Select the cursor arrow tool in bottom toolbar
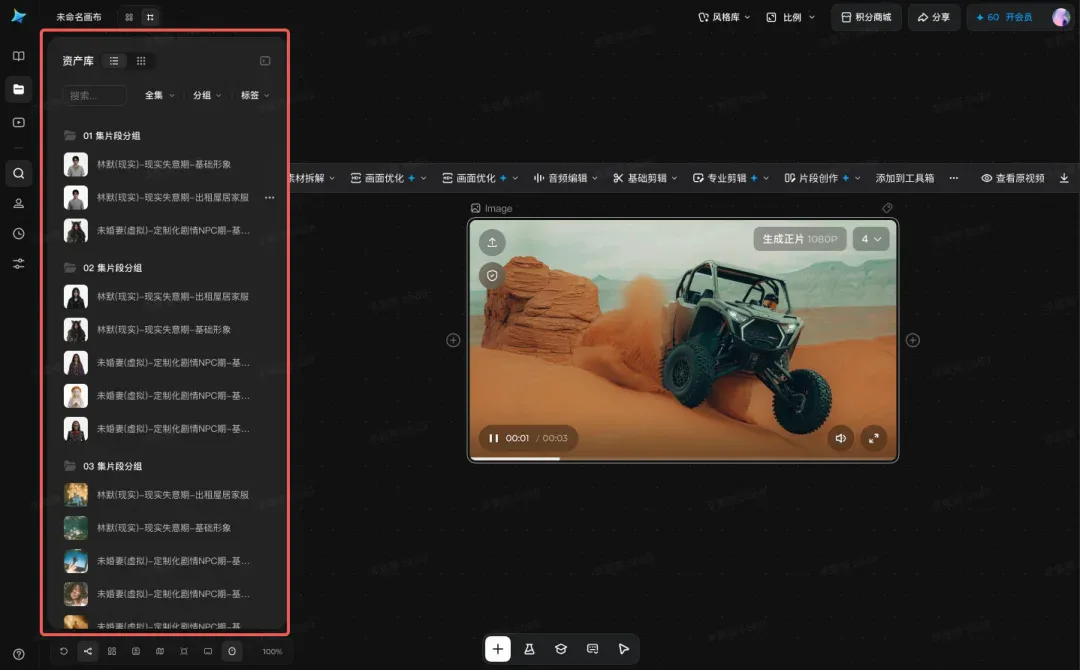Screen dimensions: 1080x670 pyautogui.click(x=623, y=649)
